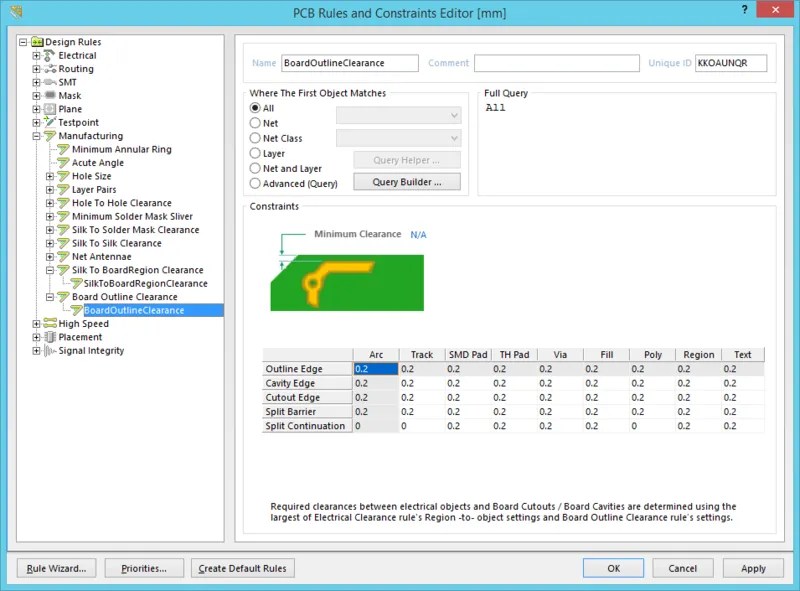Click the SMT rule category icon
Screen dimensions: 800x591
tap(49, 82)
